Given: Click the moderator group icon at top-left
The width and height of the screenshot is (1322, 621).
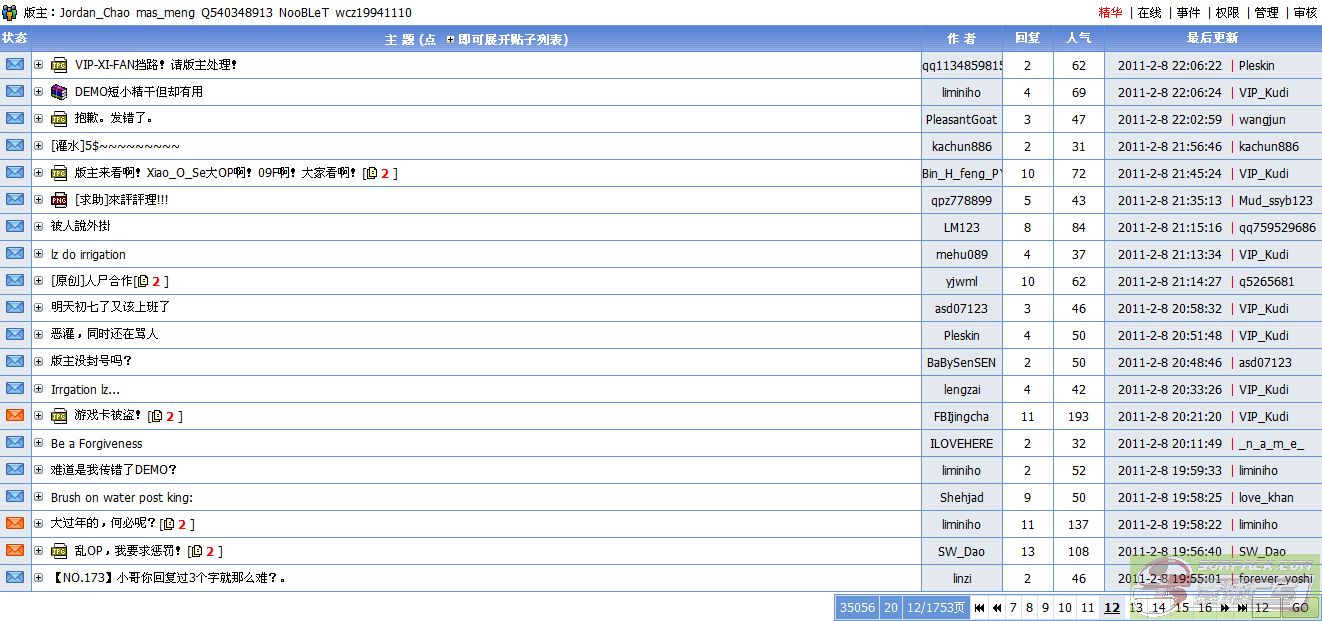Looking at the screenshot, I should (9, 12).
